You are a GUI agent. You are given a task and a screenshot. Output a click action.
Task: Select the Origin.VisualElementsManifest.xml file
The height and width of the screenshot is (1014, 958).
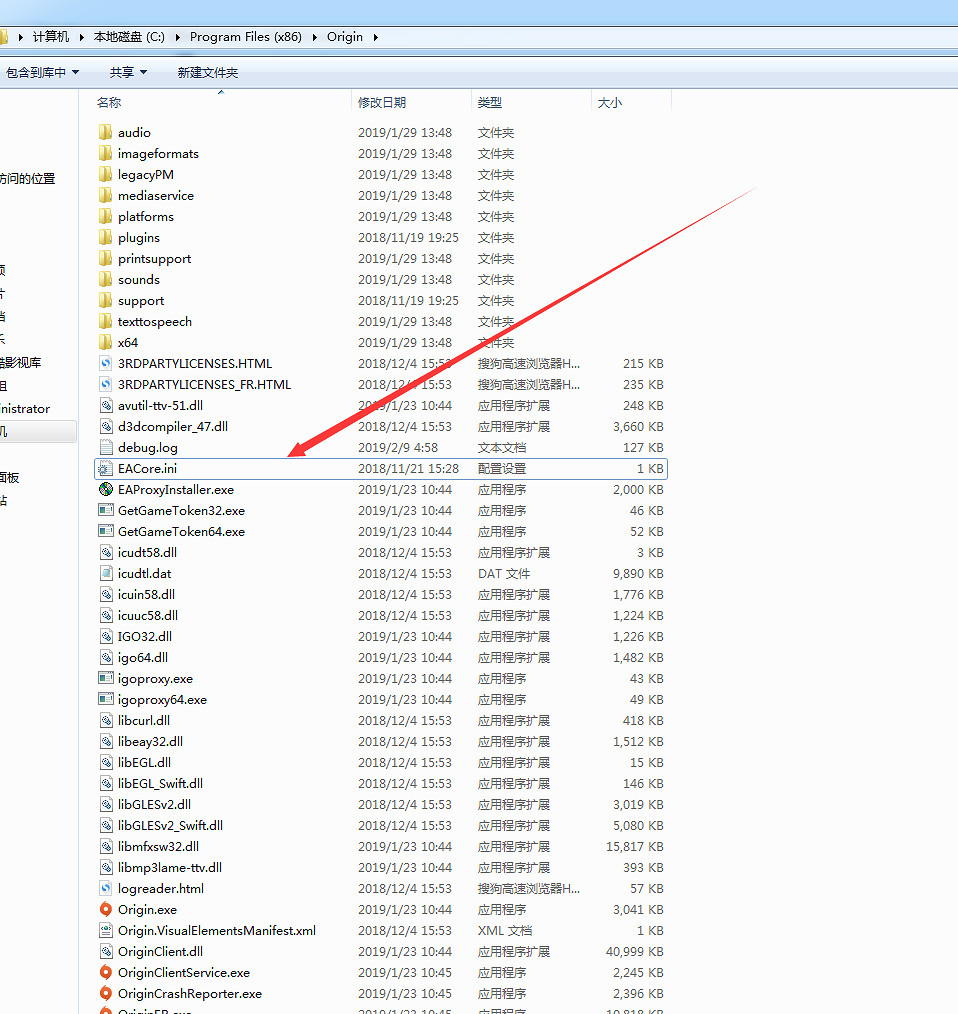pyautogui.click(x=216, y=930)
